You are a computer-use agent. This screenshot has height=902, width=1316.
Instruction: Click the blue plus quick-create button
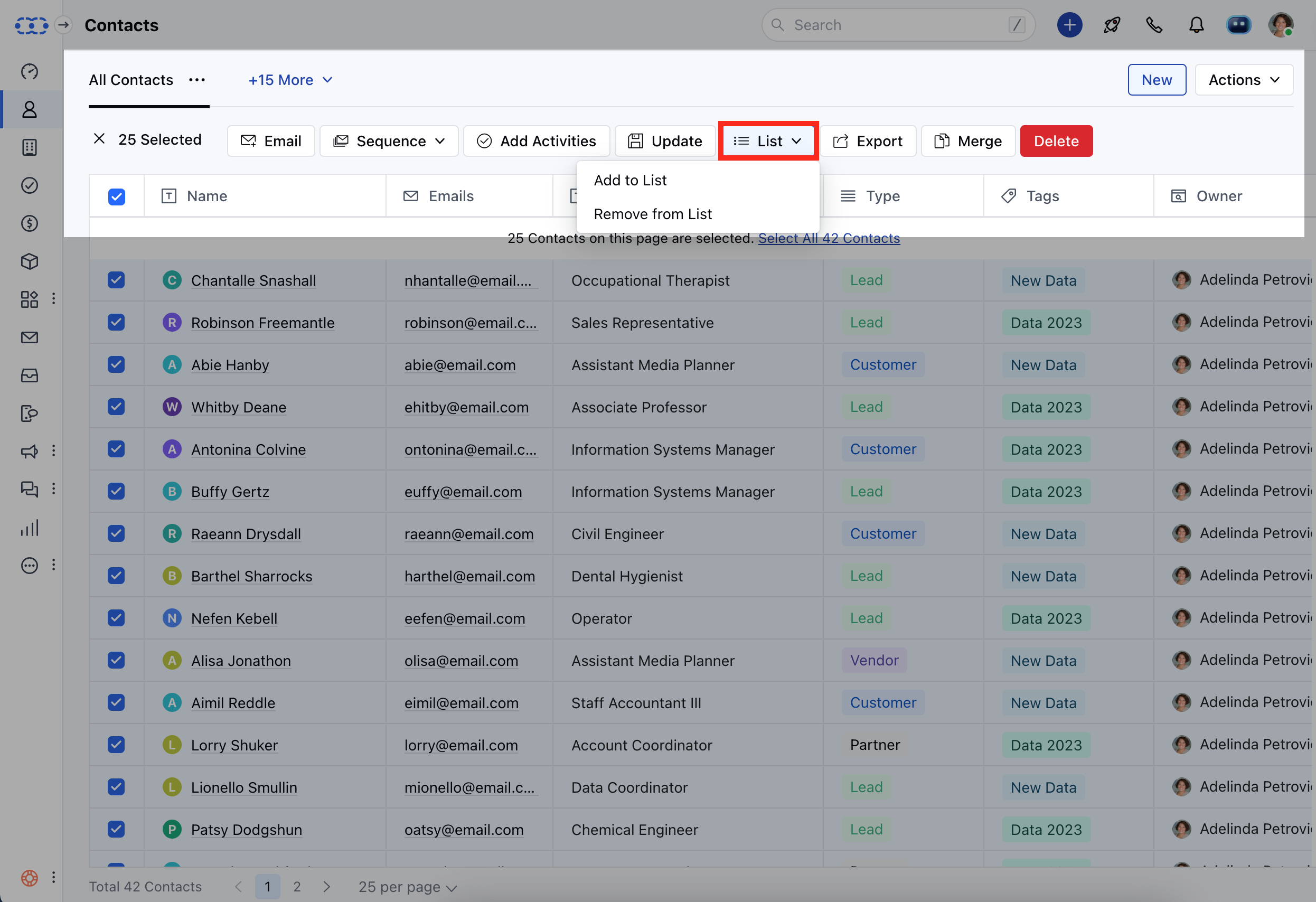[x=1069, y=25]
